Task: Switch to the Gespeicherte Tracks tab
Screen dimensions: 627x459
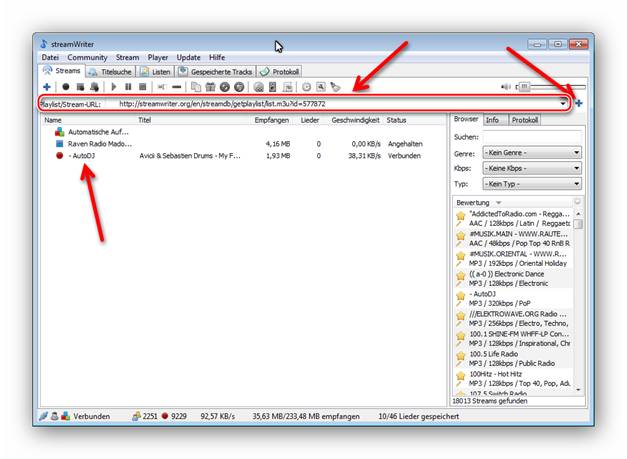Action: click(x=216, y=72)
